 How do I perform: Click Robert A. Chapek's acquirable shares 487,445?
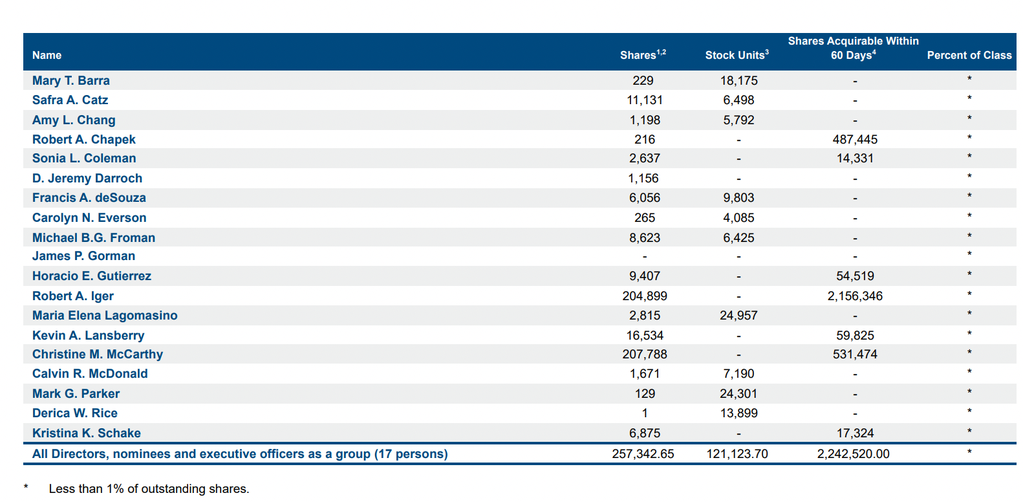(855, 140)
